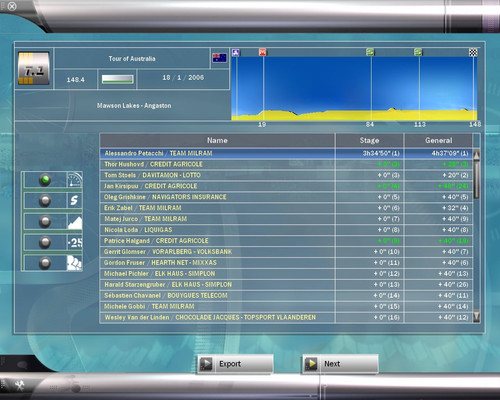
Task: Select the Nicola Loda row
Action: tap(286, 230)
